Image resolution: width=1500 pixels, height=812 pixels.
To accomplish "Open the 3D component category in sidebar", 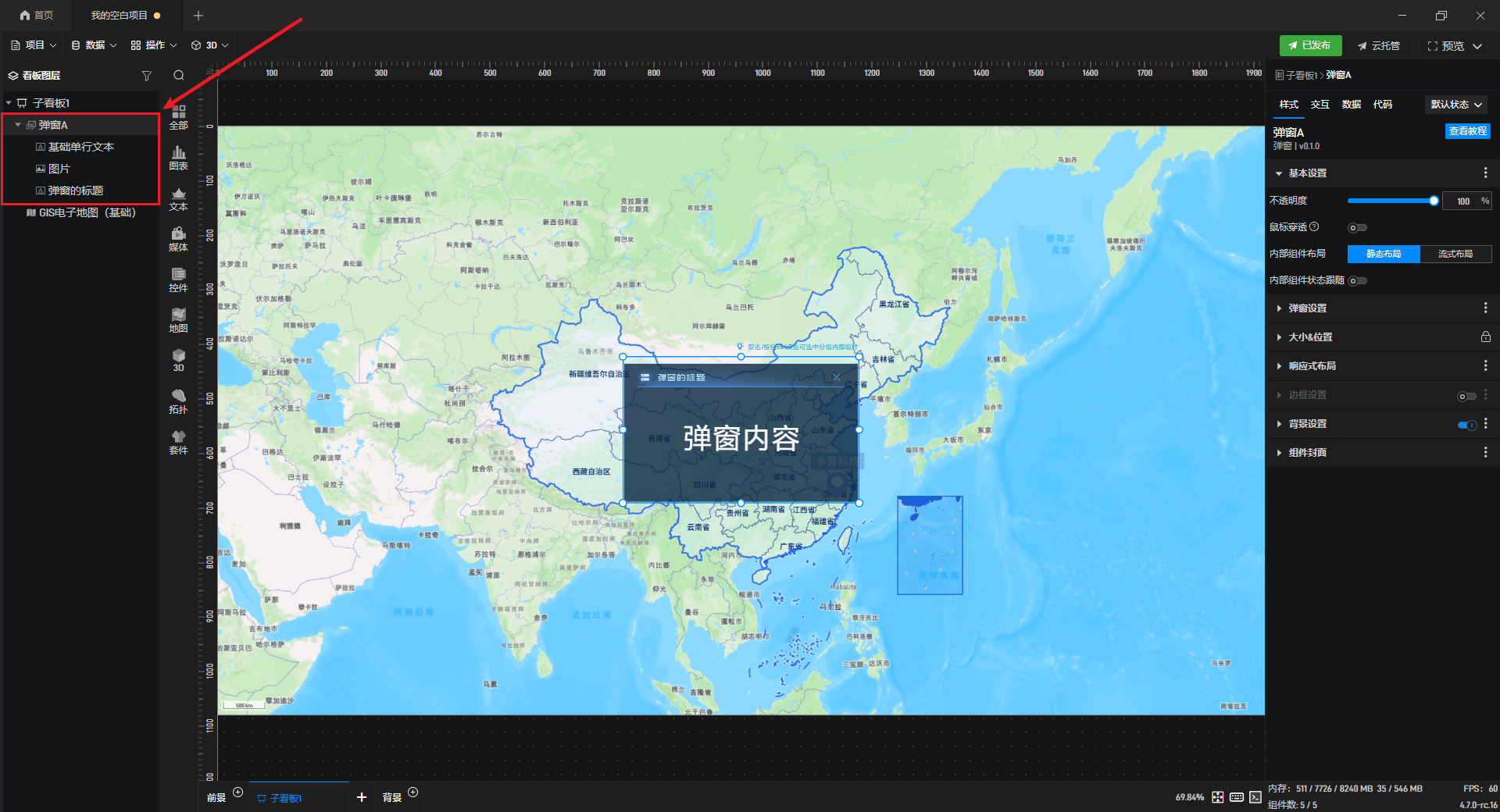I will coord(178,360).
